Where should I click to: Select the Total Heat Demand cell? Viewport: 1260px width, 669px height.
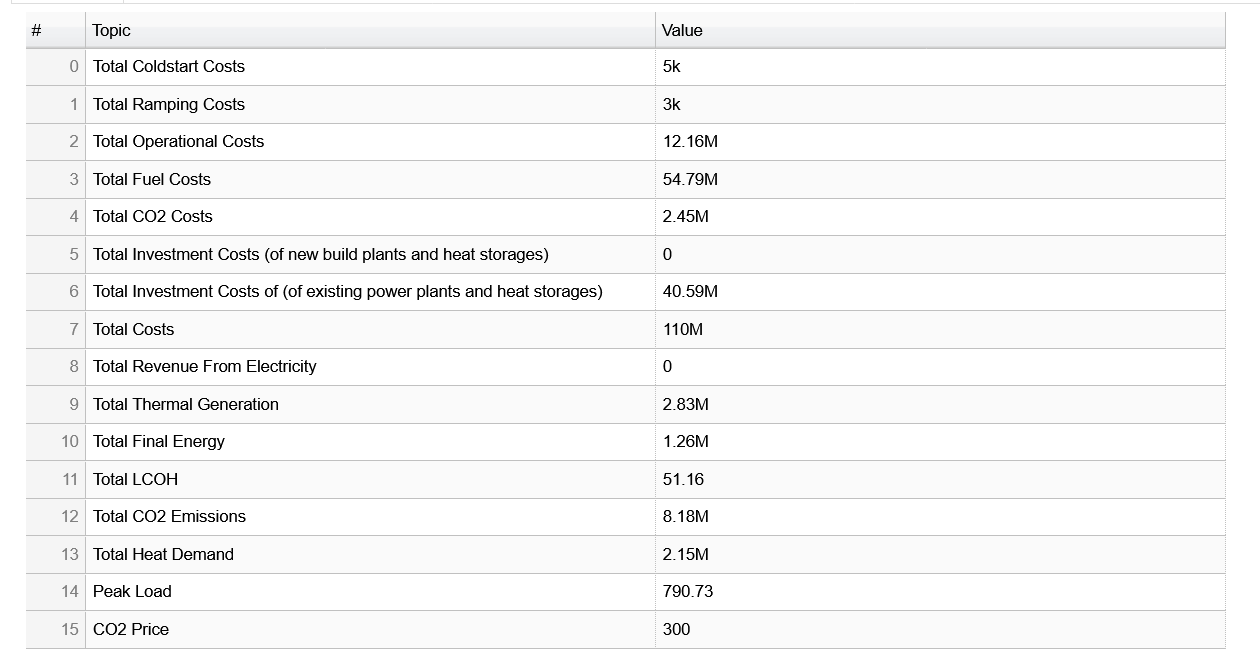370,554
